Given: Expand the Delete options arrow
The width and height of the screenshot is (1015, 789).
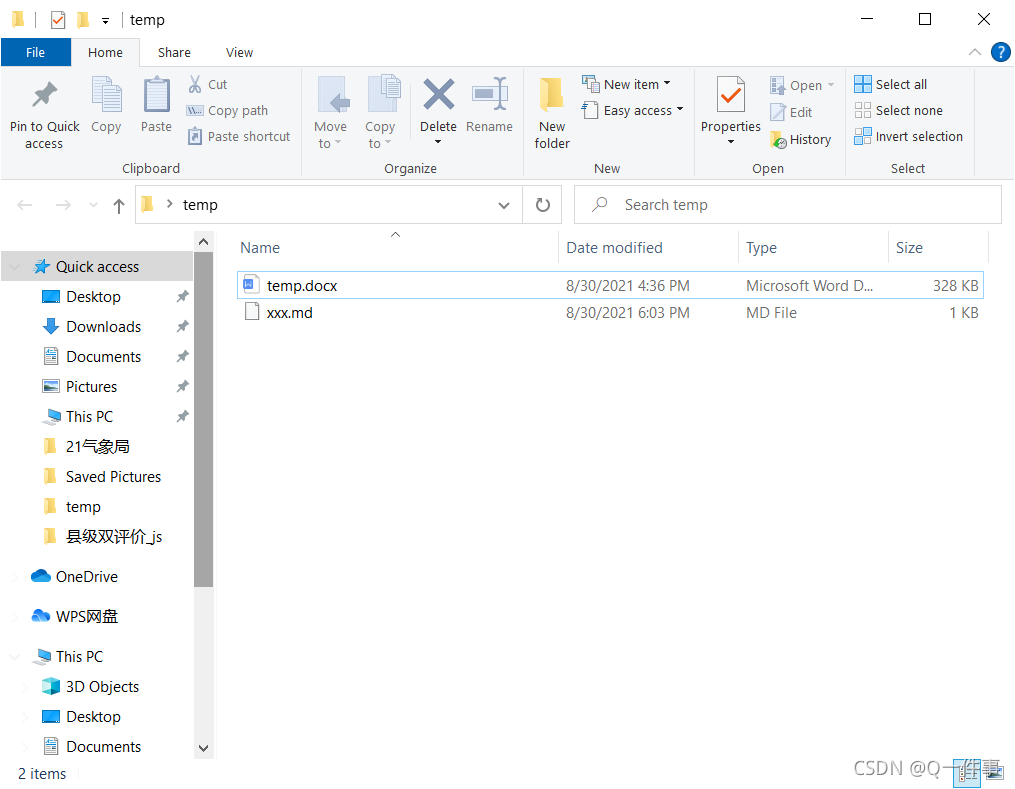Looking at the screenshot, I should click(438, 142).
